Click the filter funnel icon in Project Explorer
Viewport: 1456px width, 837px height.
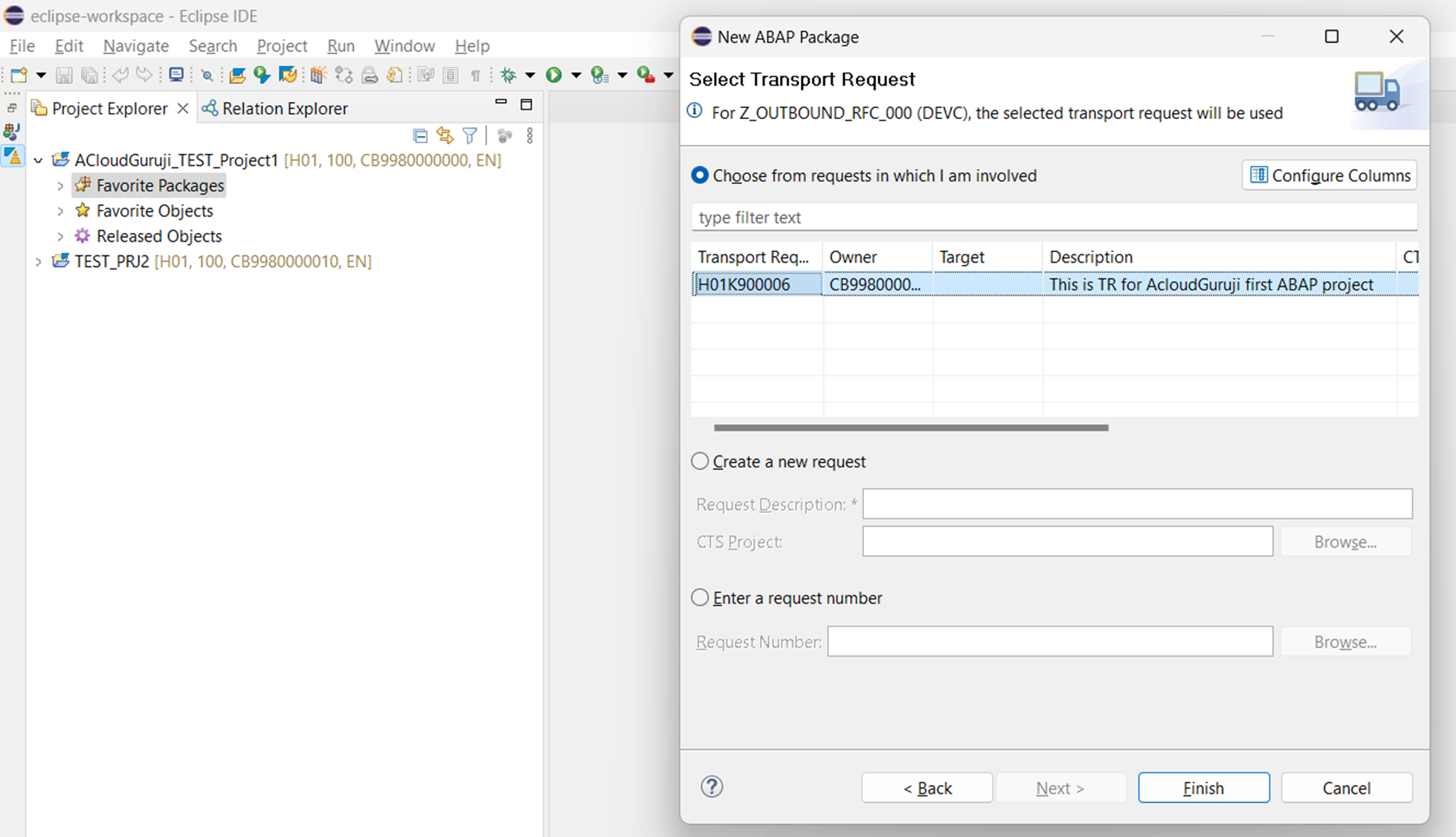coord(470,135)
